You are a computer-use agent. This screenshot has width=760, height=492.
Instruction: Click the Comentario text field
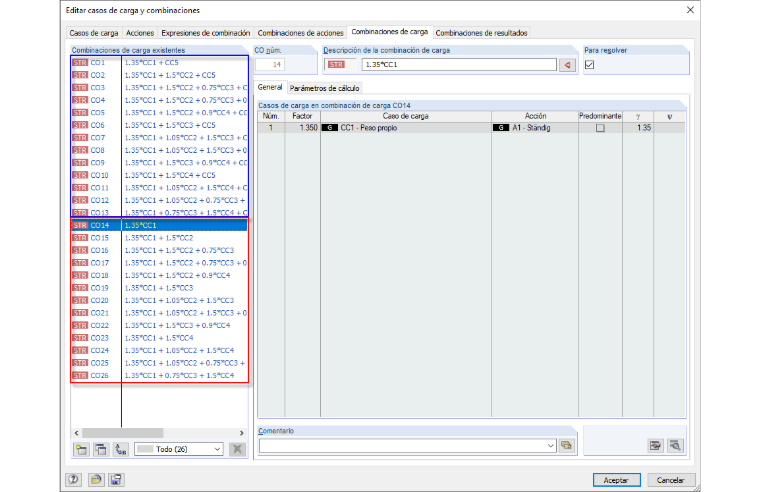(402, 445)
